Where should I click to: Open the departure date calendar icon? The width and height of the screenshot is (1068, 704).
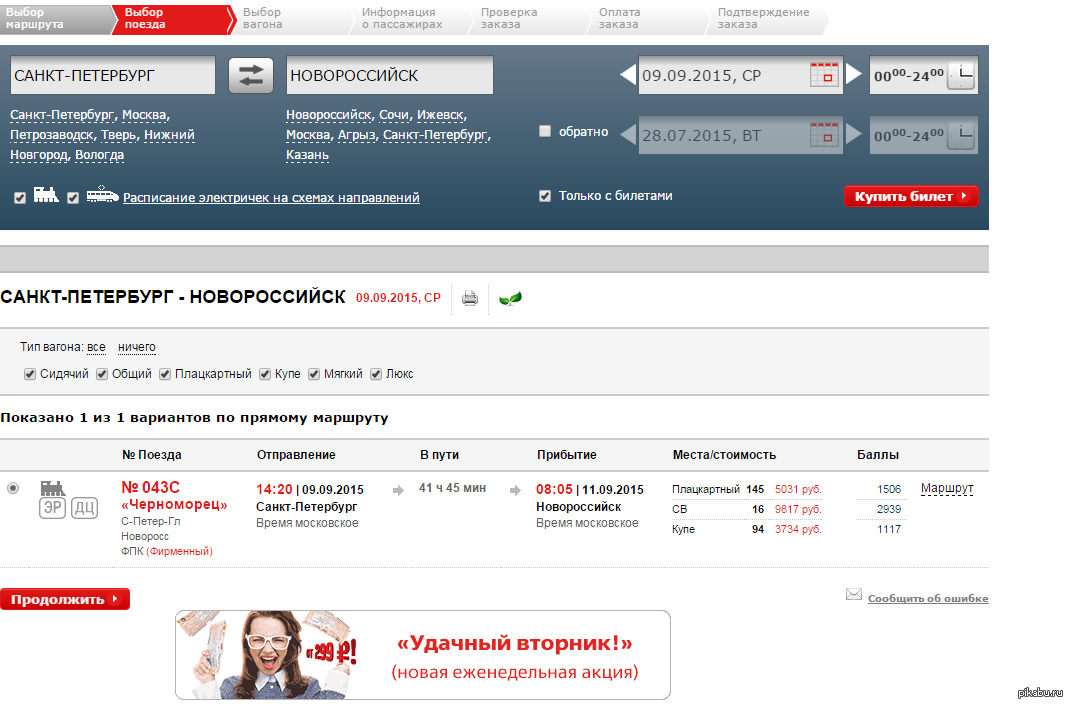(x=824, y=76)
